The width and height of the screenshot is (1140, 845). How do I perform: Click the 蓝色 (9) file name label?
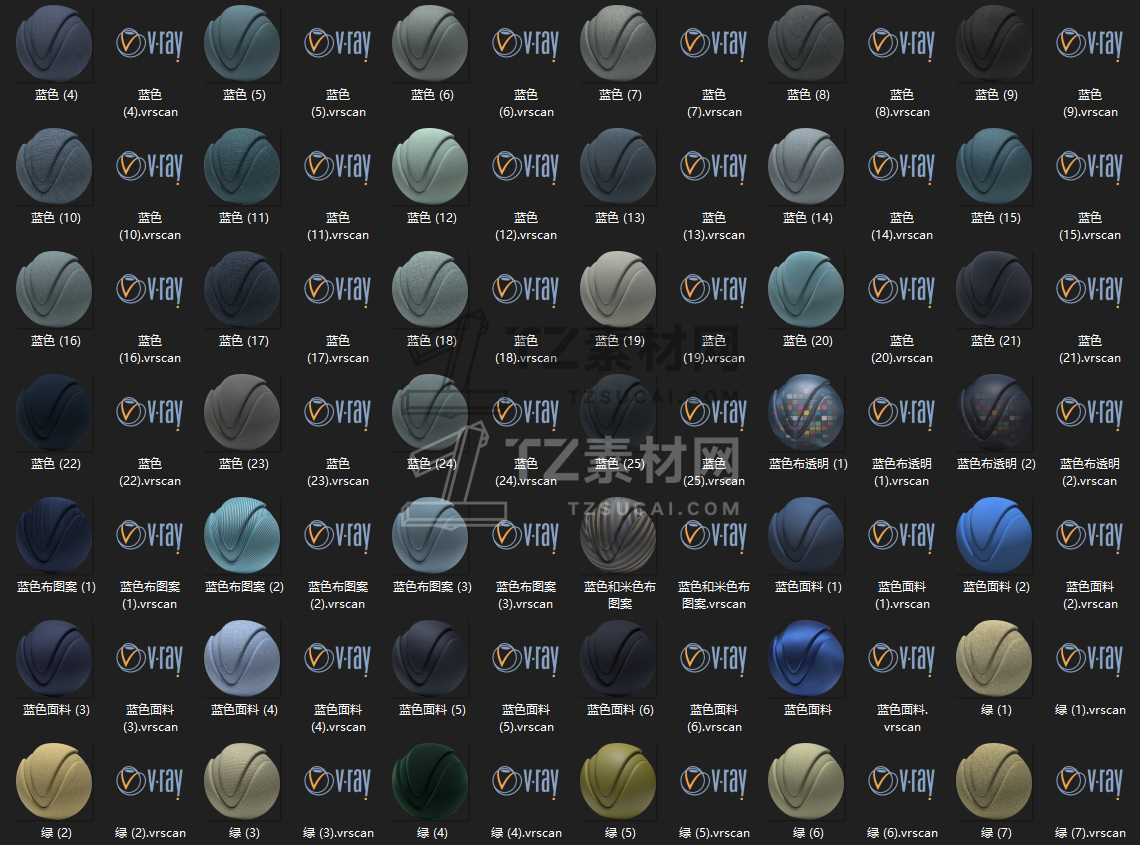coord(995,95)
